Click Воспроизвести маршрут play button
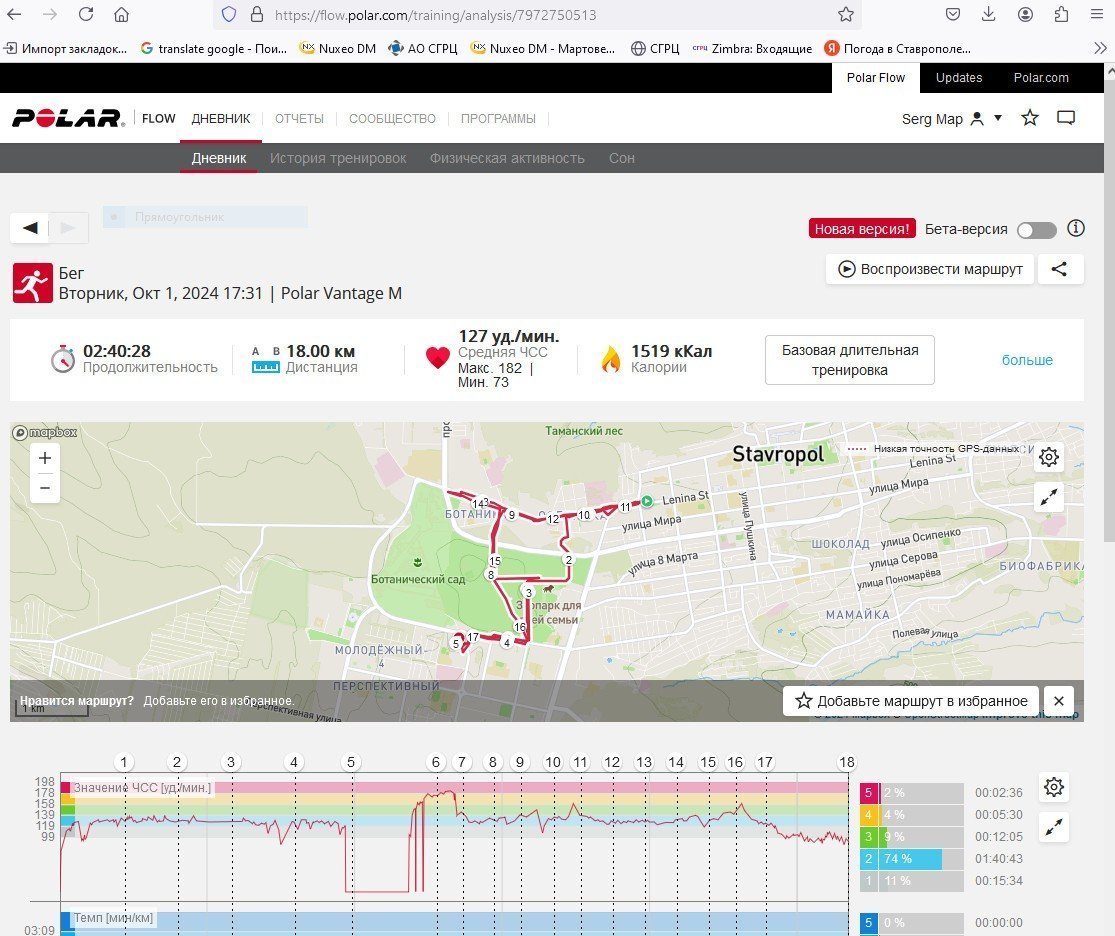Image resolution: width=1115 pixels, height=936 pixels. (x=930, y=270)
